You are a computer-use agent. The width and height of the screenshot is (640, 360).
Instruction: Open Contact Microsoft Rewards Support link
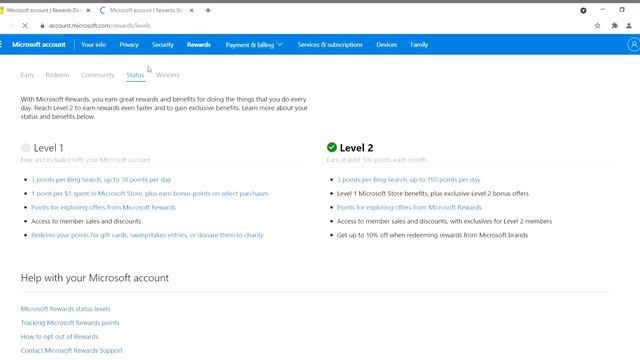click(x=71, y=351)
